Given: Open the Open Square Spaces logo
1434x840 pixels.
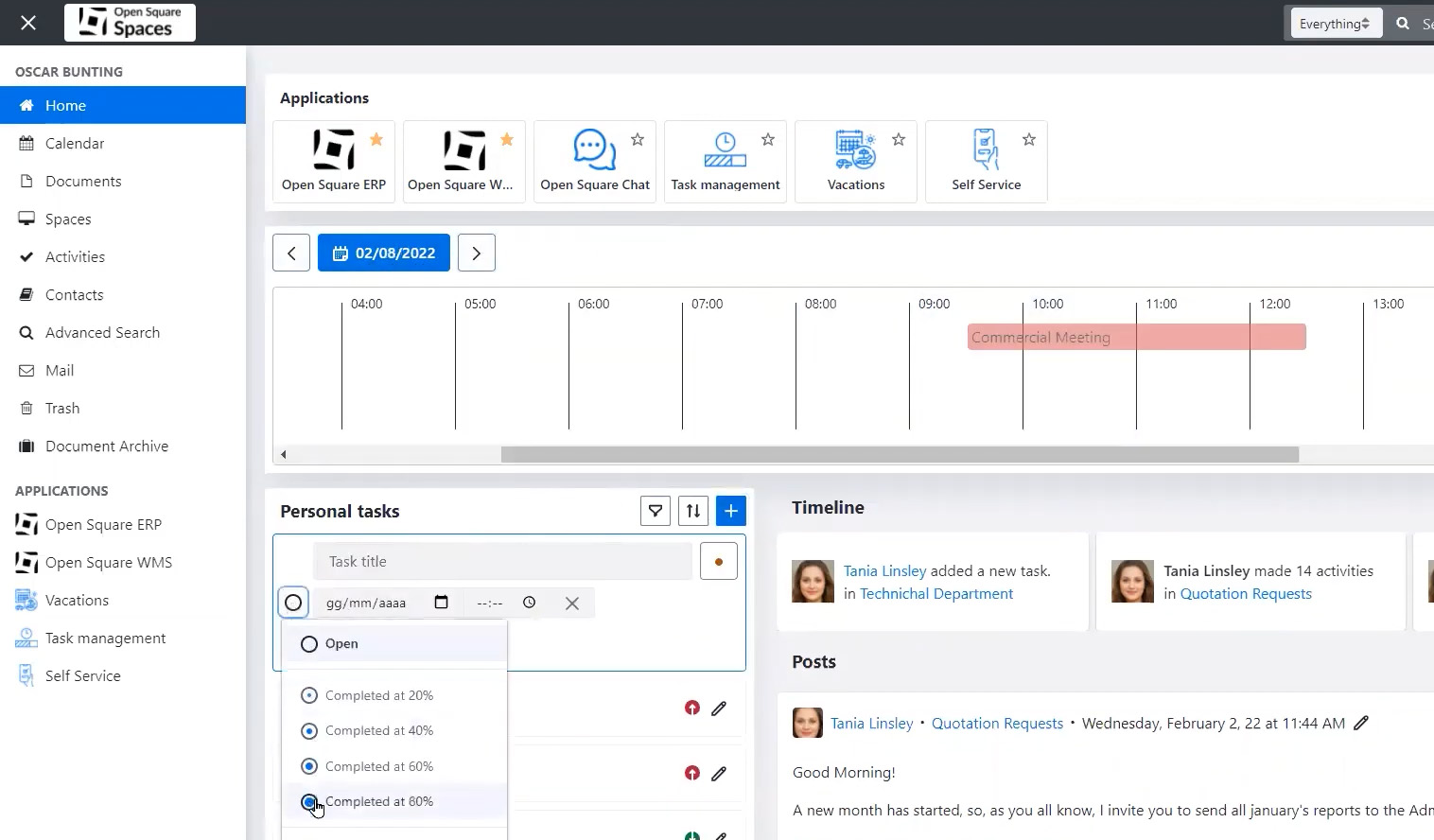Looking at the screenshot, I should pyautogui.click(x=130, y=23).
